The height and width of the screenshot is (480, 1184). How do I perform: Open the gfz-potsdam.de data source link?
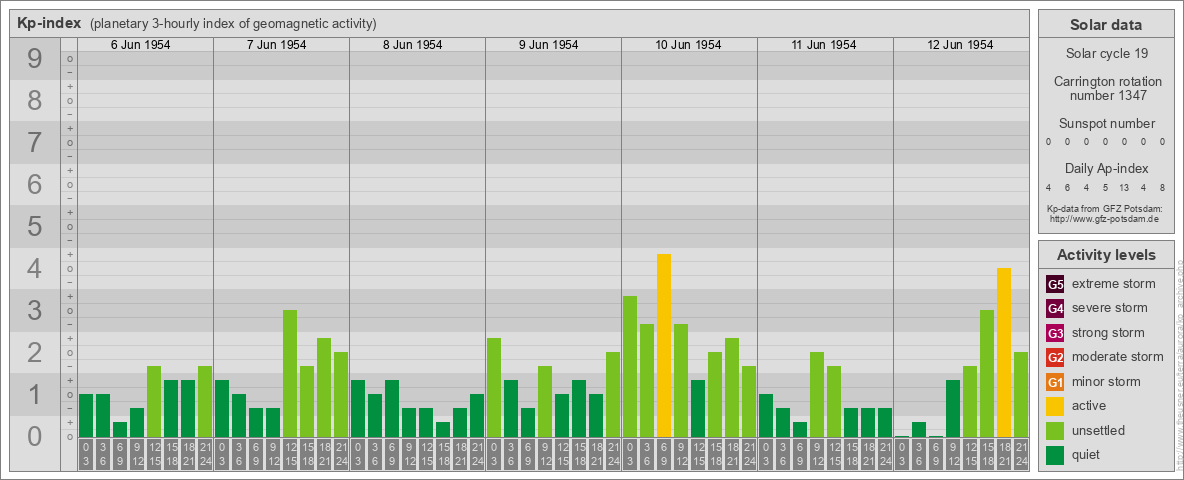pyautogui.click(x=1105, y=218)
